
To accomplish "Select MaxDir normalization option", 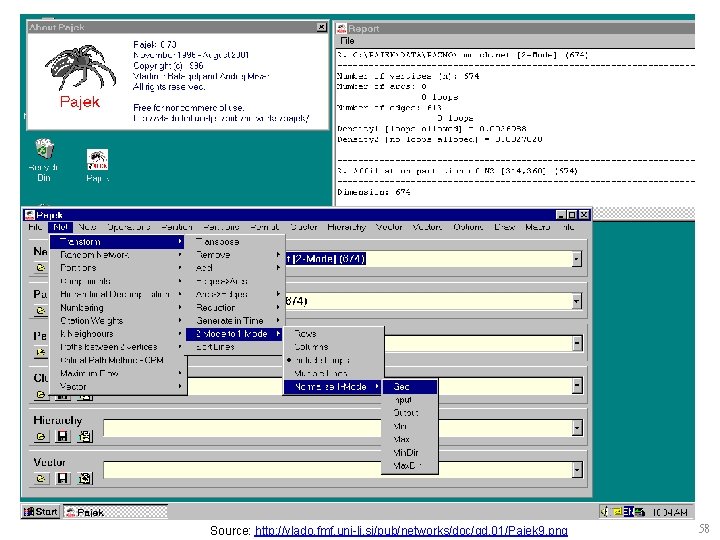I will coord(410,466).
